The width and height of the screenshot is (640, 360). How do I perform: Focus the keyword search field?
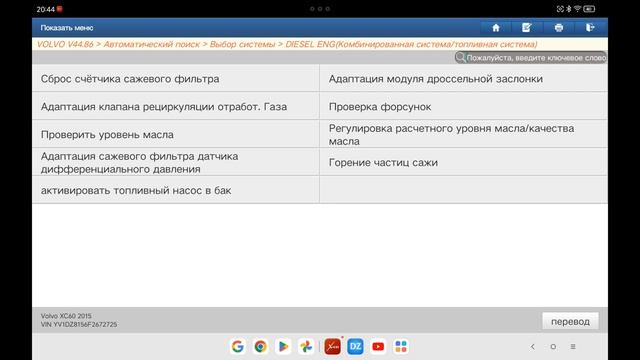[x=531, y=58]
